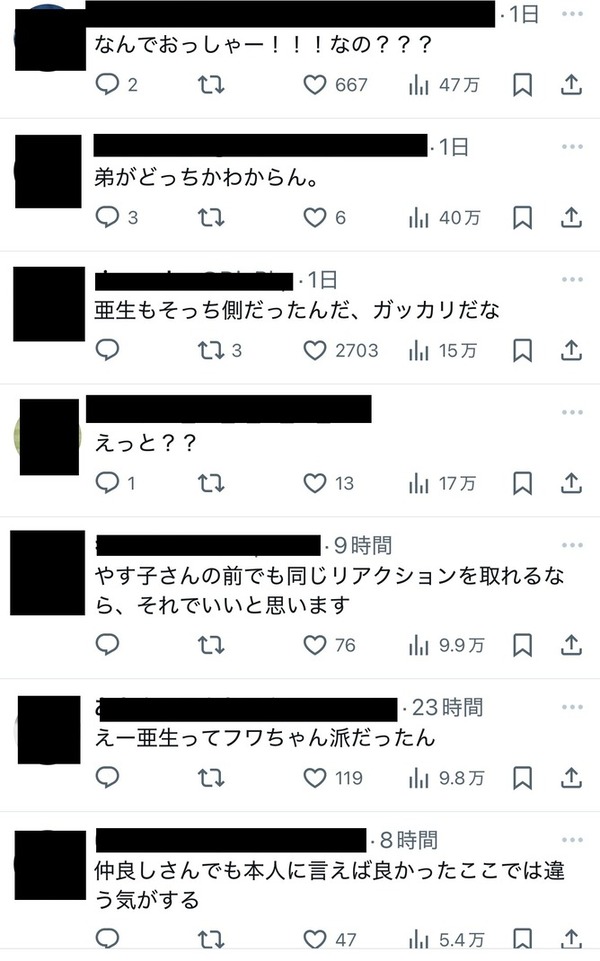Open the 23時間 timestamp link
Screen dimensions: 600x961
[x=447, y=707]
